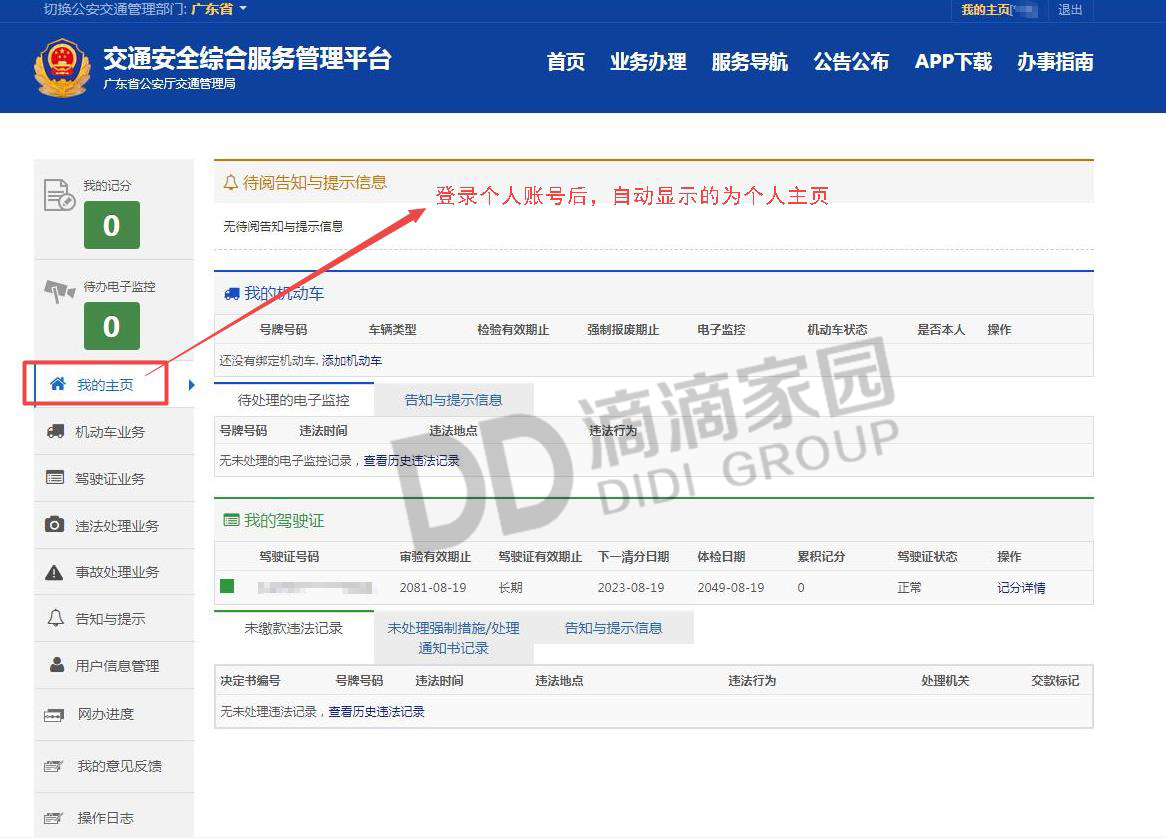
Task: Select 违法处理业务 in the sidebar
Action: coord(115,525)
